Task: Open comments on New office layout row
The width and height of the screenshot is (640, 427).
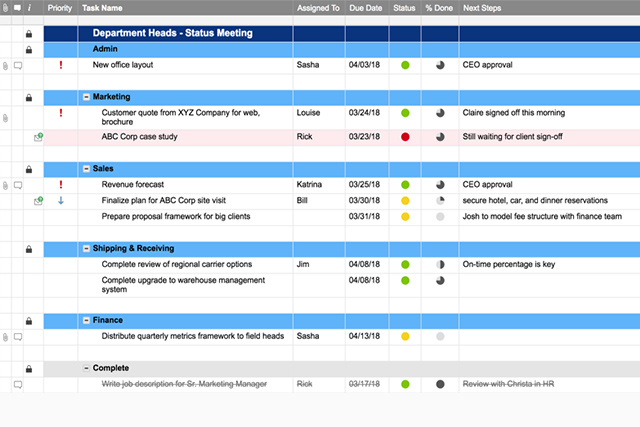Action: pyautogui.click(x=18, y=65)
